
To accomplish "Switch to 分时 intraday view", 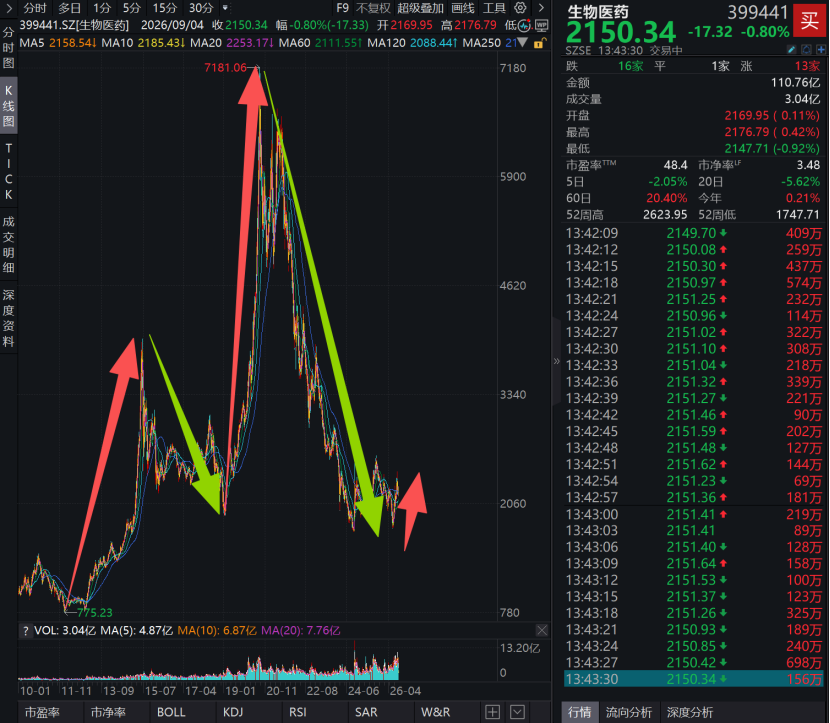I will click(x=35, y=8).
